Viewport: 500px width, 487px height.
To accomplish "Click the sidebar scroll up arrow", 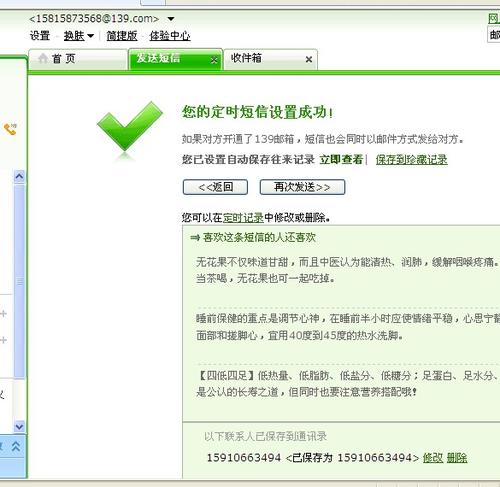I will [x=19, y=176].
